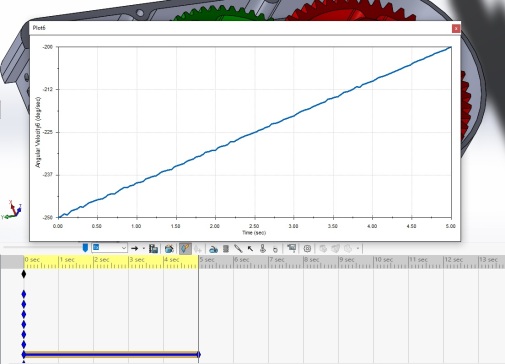This screenshot has width=505, height=364.
Task: Open Motion Study Properties
Action: 307,248
